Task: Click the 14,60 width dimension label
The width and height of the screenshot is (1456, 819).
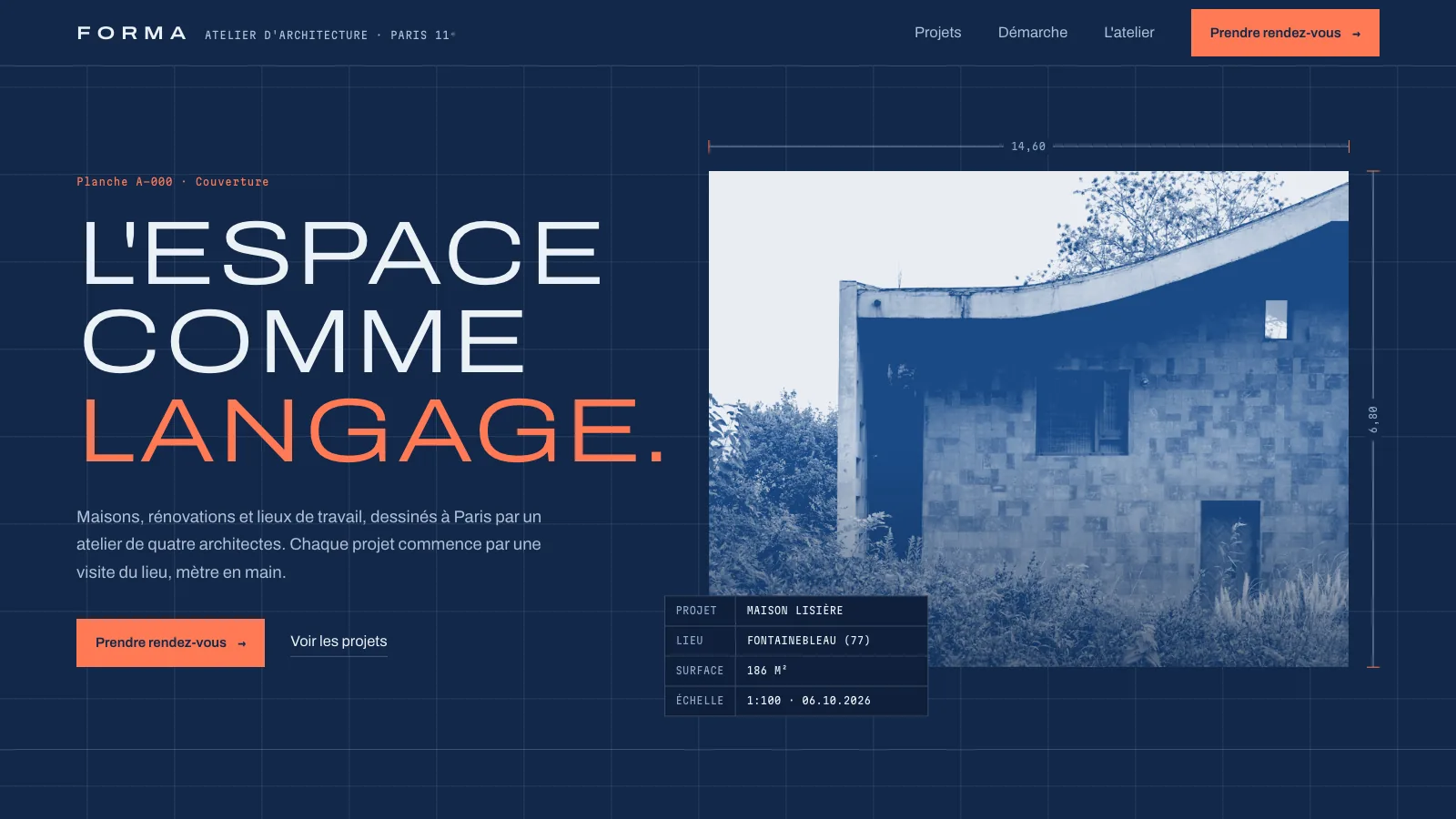Action: point(1028,147)
